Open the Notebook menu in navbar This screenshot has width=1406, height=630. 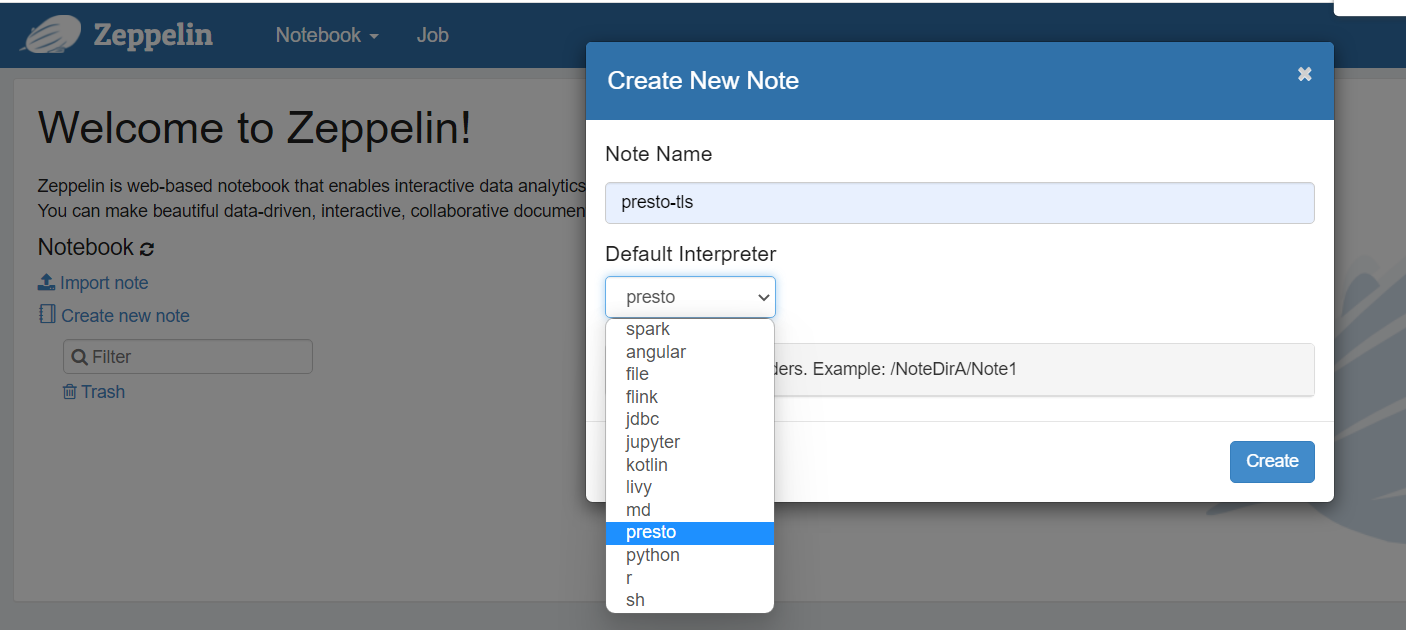pyautogui.click(x=327, y=35)
